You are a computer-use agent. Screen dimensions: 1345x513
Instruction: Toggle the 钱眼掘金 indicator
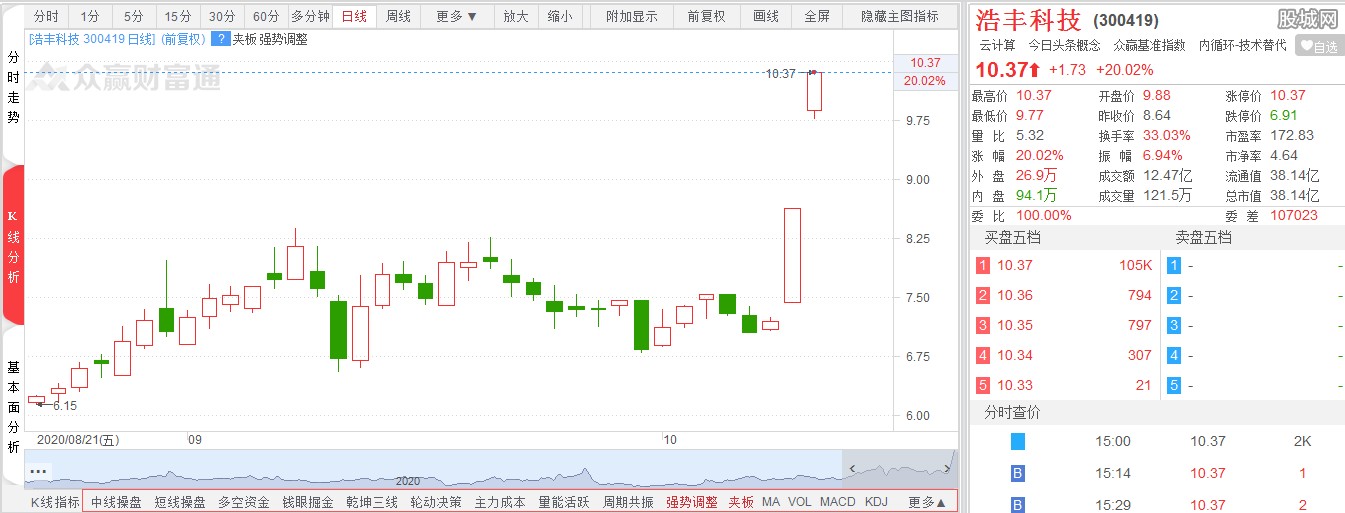(308, 502)
